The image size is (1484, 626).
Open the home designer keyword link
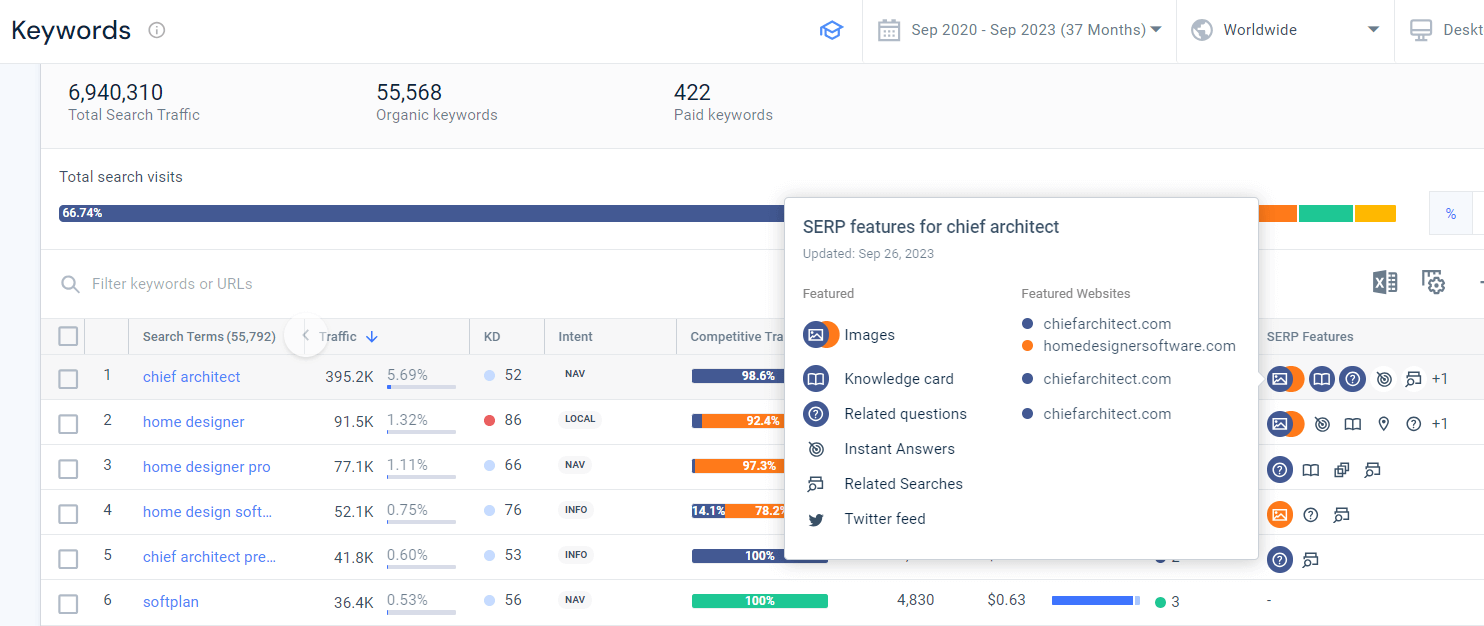[194, 422]
